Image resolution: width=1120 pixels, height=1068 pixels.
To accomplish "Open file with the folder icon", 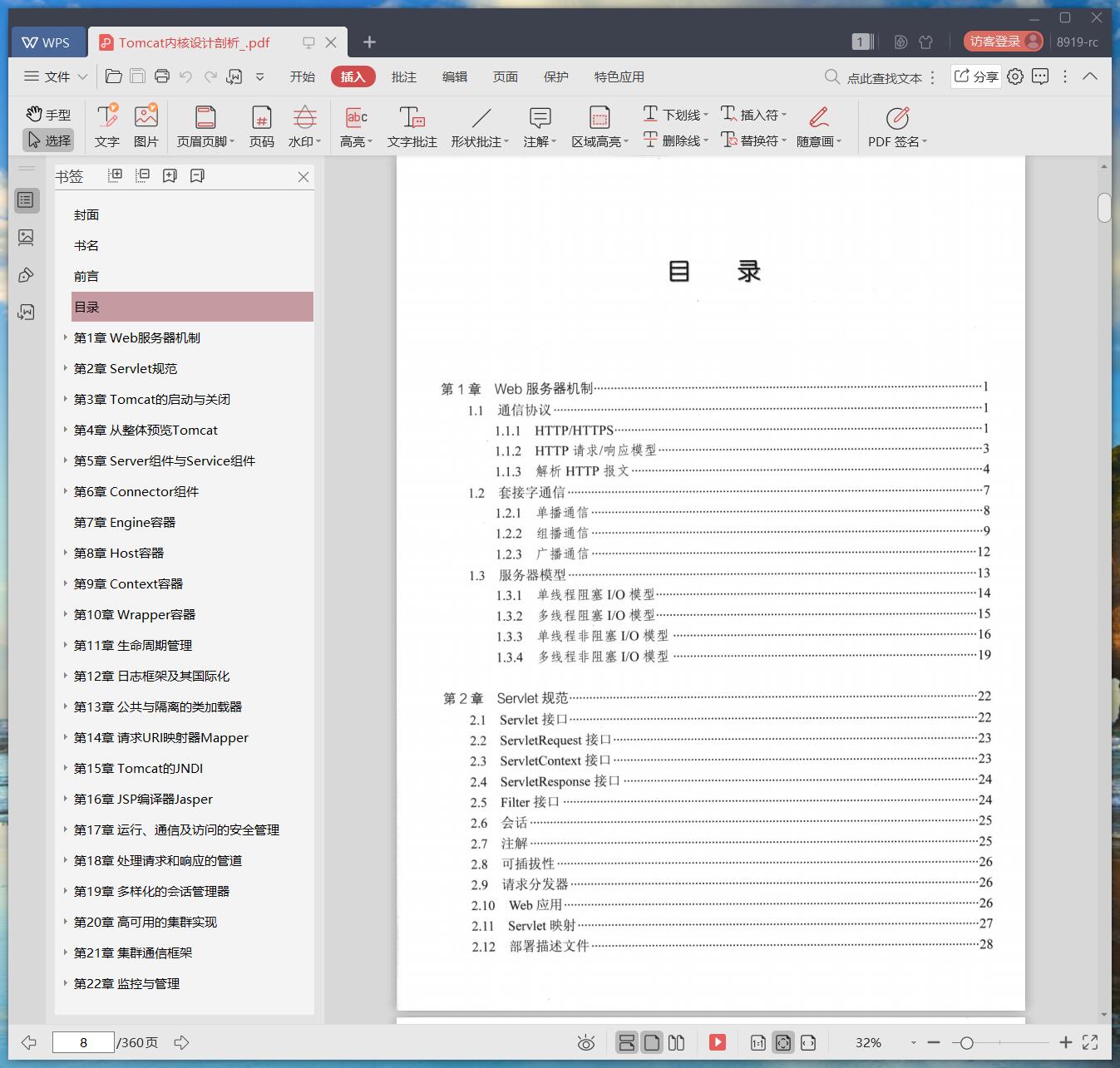I will [x=114, y=76].
